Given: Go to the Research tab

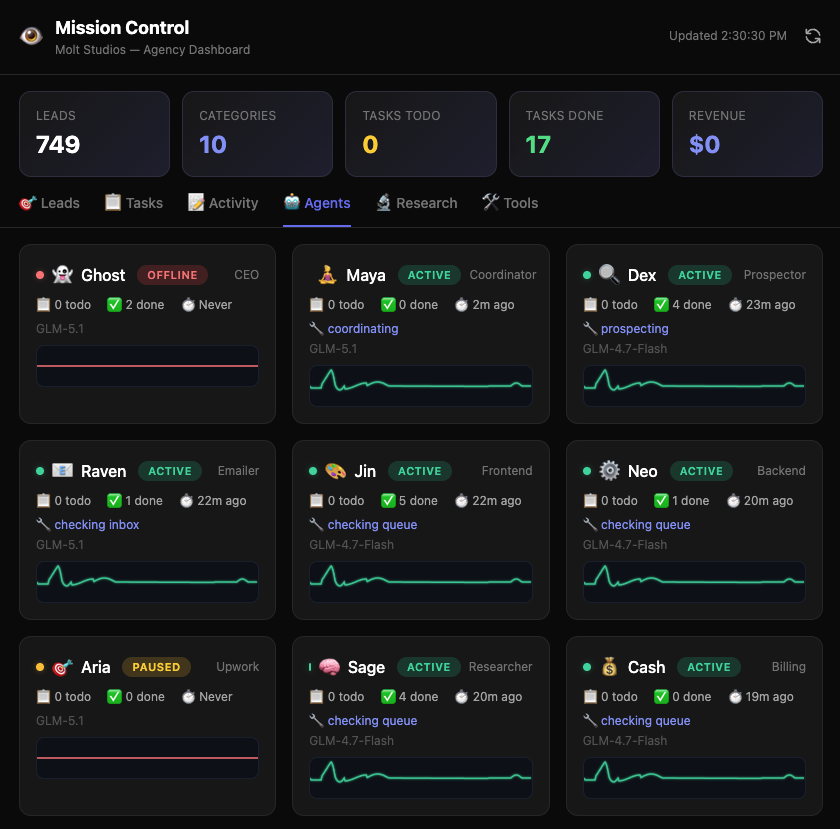Looking at the screenshot, I should pyautogui.click(x=417, y=203).
